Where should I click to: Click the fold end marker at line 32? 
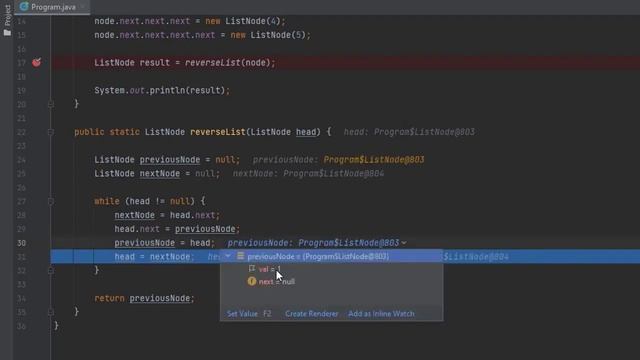[51, 270]
